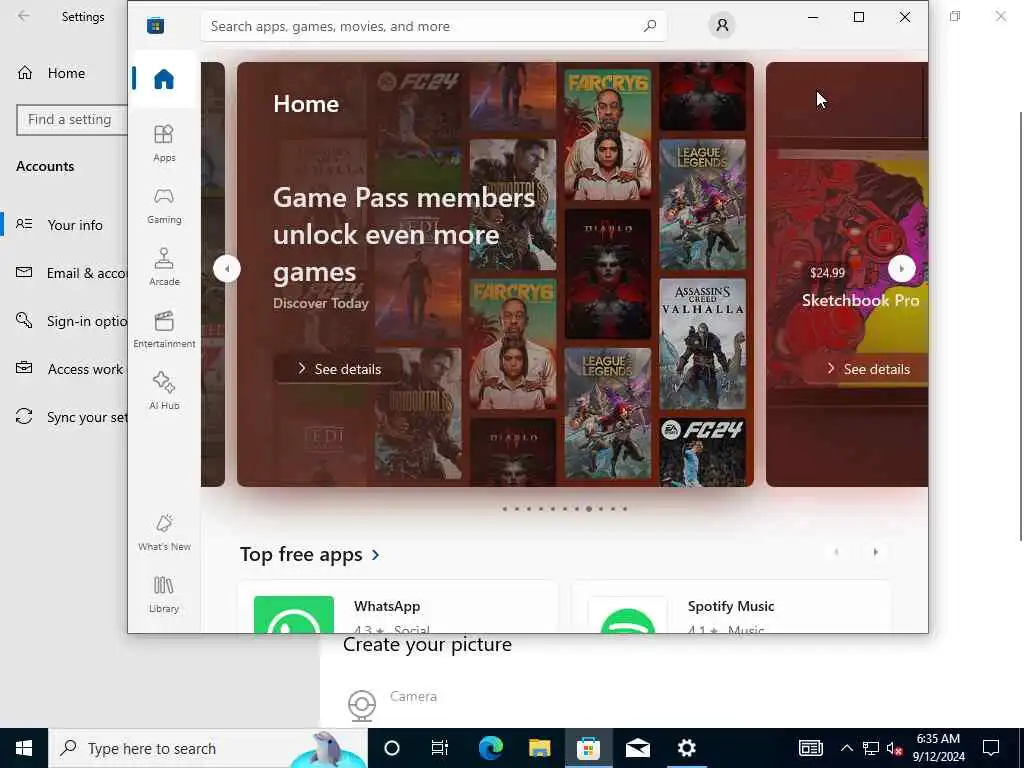Open the Arcade section in the Store sidebar
This screenshot has width=1024, height=768.
point(164,267)
